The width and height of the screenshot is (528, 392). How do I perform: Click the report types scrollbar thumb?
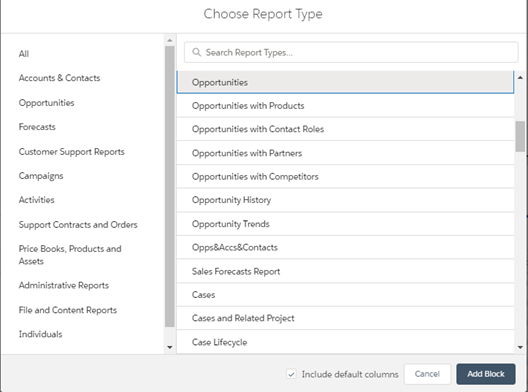click(x=520, y=136)
